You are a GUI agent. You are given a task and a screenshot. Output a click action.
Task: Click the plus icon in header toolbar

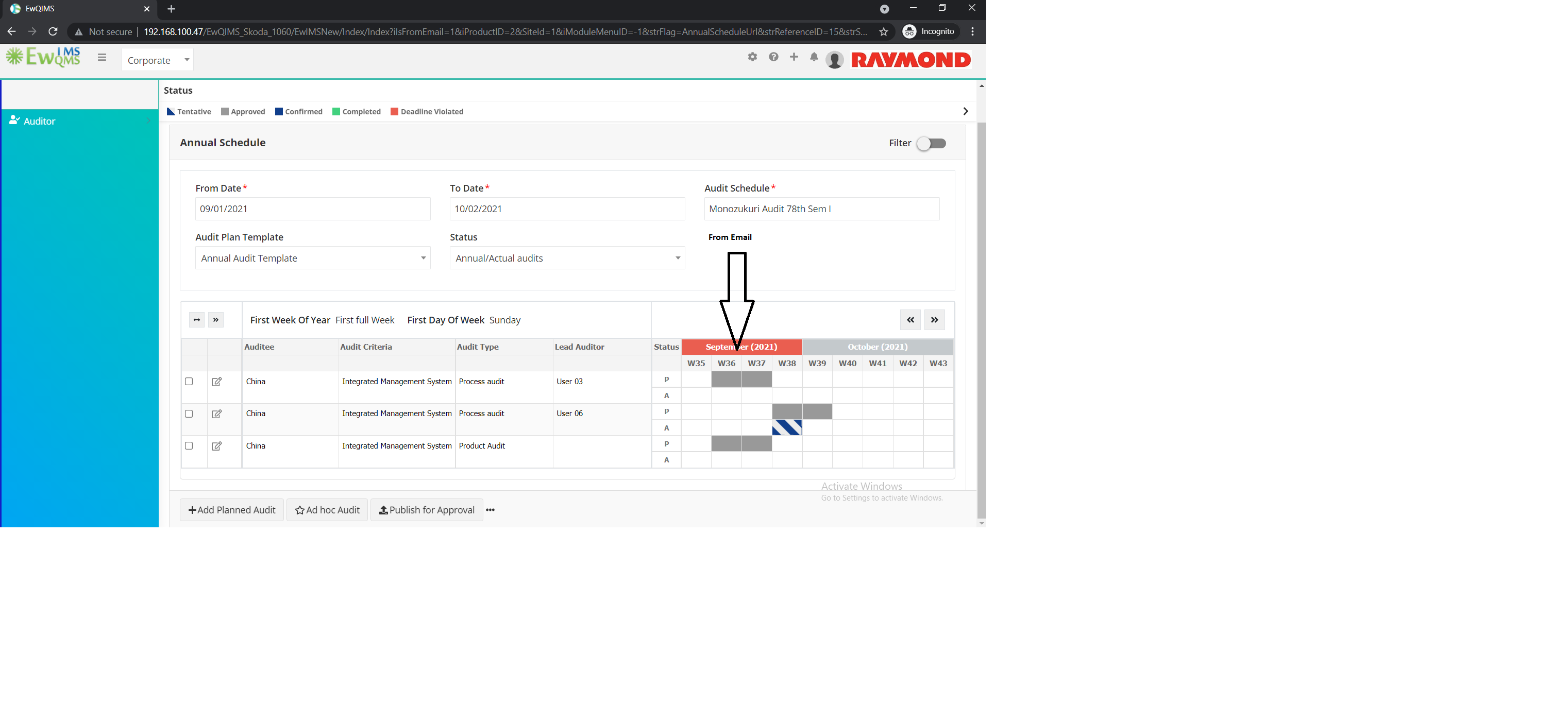click(x=794, y=57)
